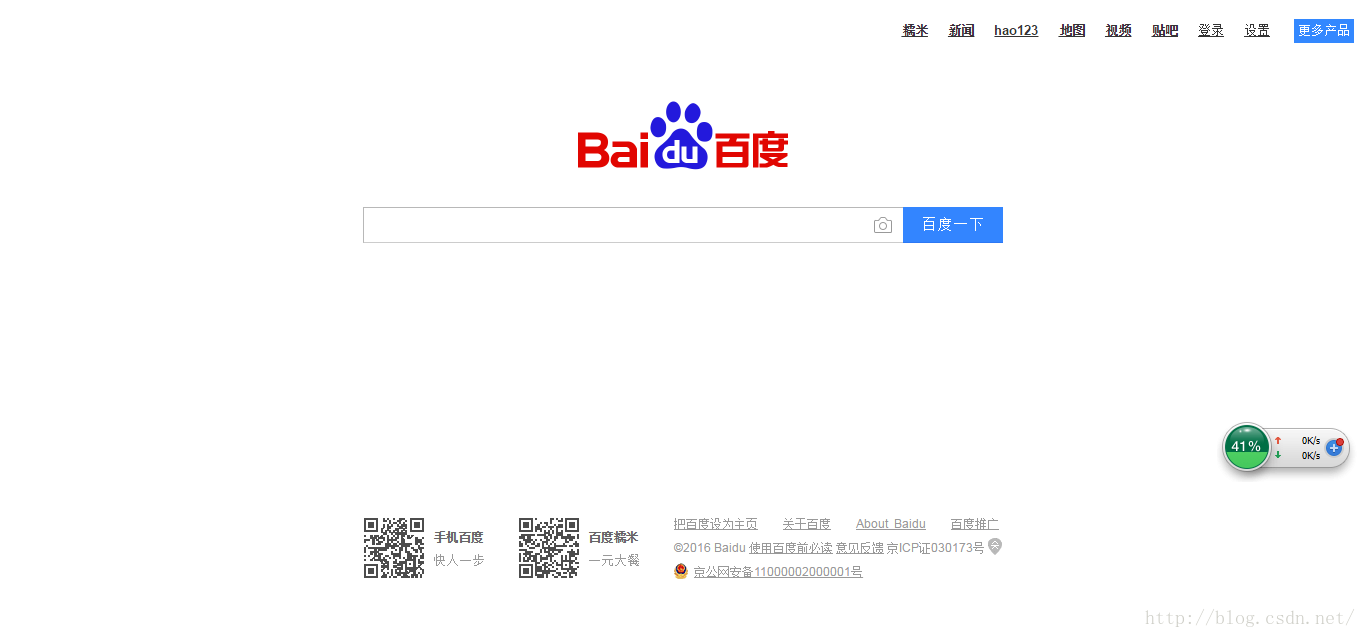1366x638 pixels.
Task: Click the 手机百度 QR code
Action: 394,548
